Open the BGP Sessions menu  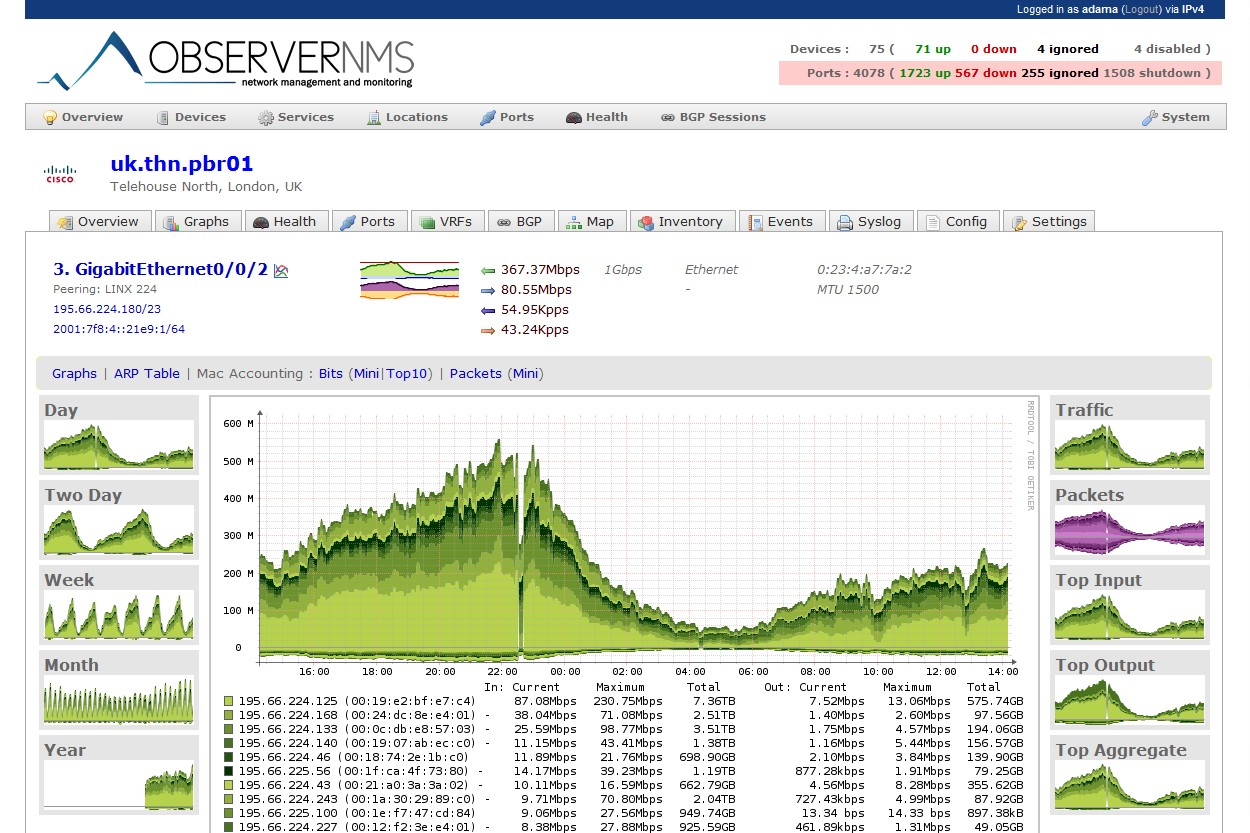pyautogui.click(x=713, y=117)
